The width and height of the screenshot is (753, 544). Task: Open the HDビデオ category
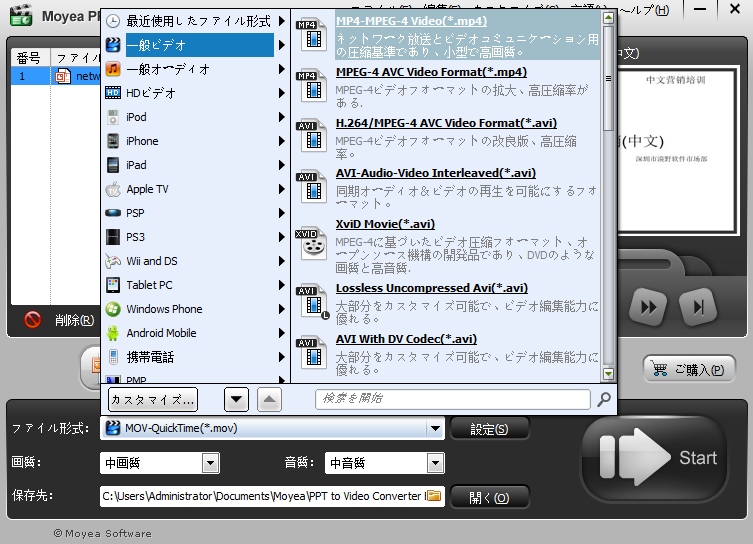click(x=195, y=93)
